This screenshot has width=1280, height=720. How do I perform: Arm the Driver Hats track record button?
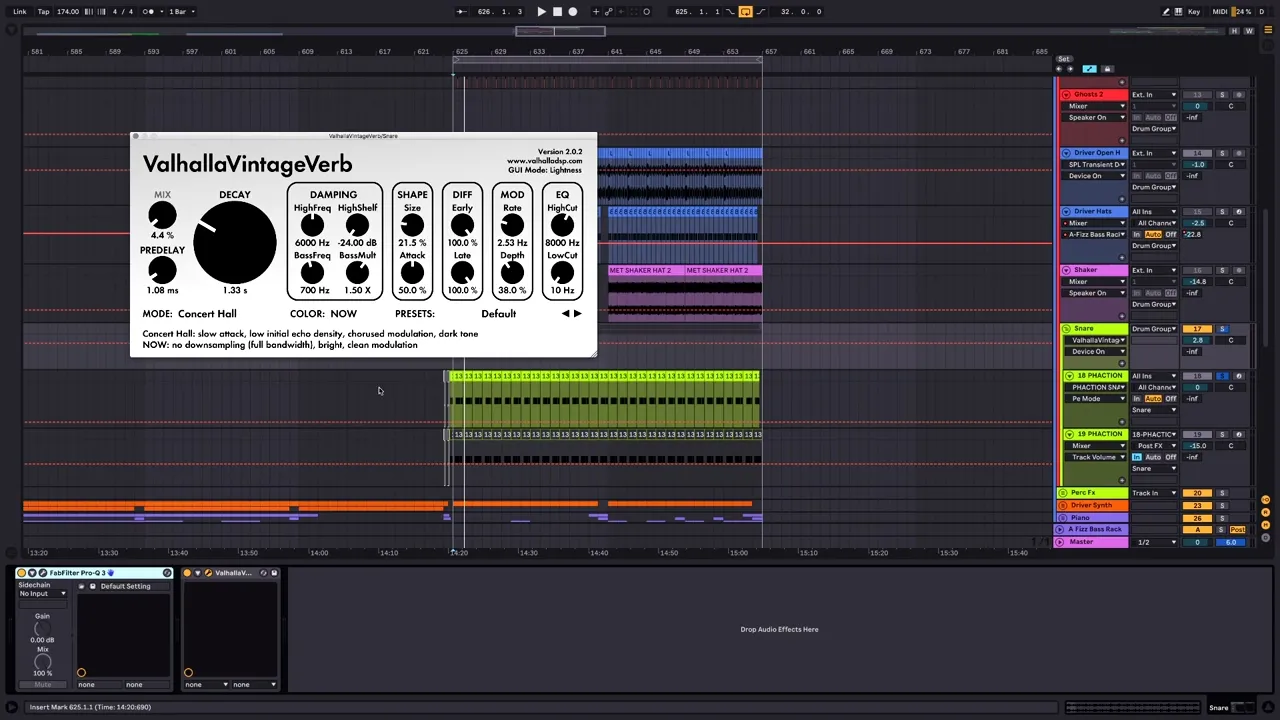pyautogui.click(x=1238, y=212)
